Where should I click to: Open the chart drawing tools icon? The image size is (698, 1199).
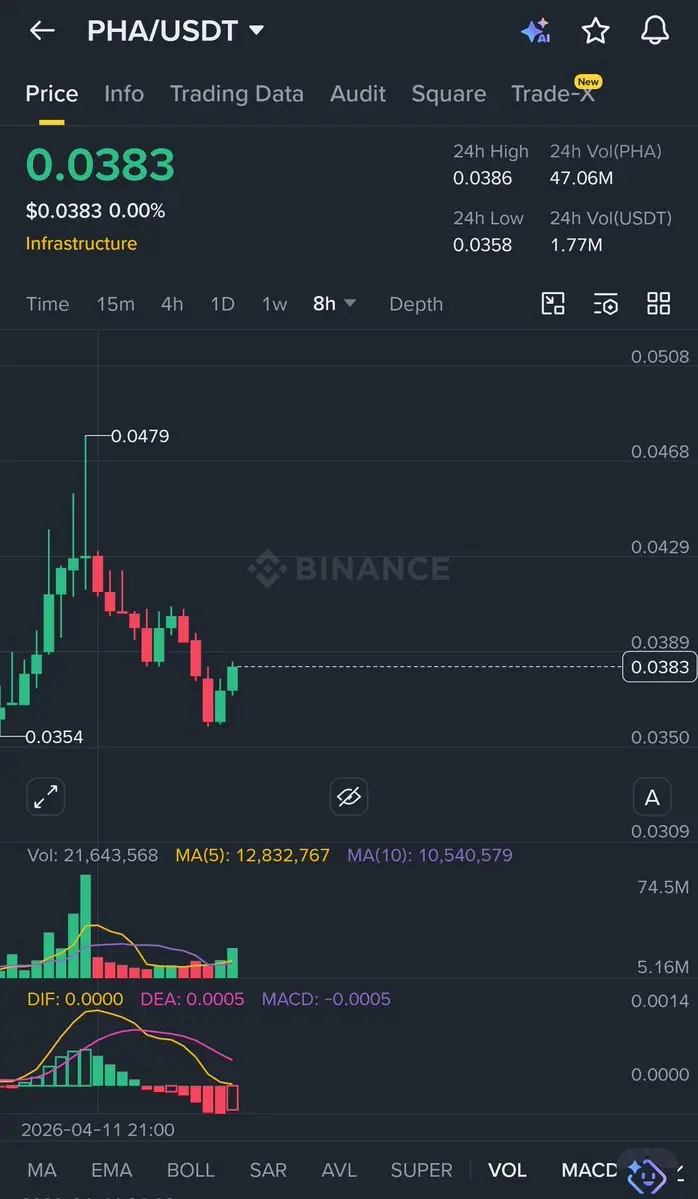[553, 304]
